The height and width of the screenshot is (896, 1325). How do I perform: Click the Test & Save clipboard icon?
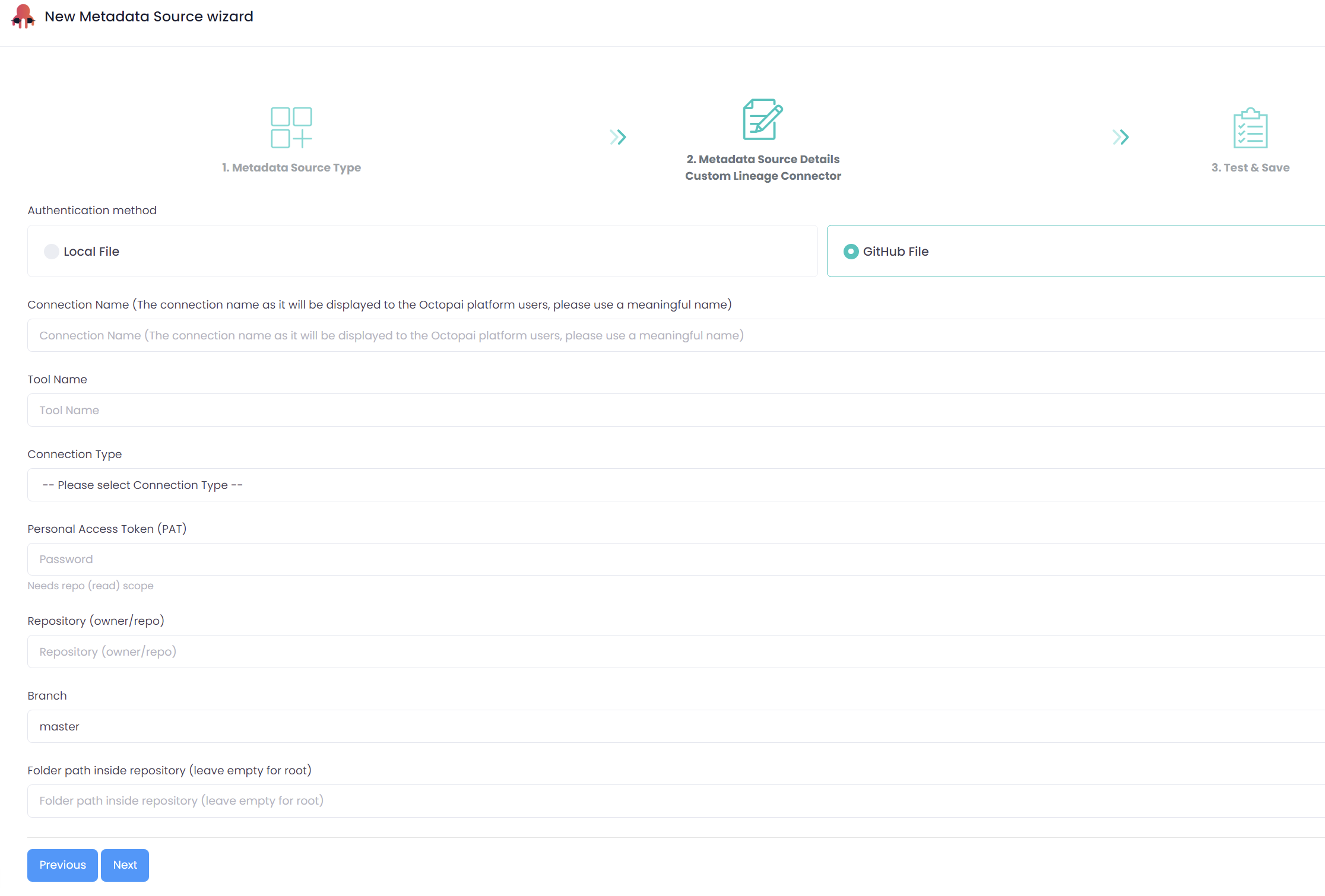(x=1250, y=128)
